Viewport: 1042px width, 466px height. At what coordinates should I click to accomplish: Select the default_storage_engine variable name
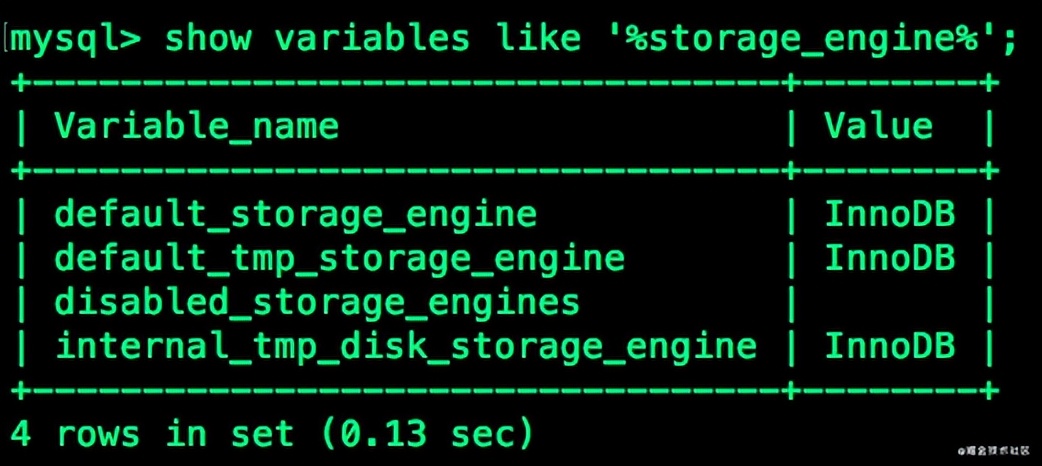pos(295,214)
